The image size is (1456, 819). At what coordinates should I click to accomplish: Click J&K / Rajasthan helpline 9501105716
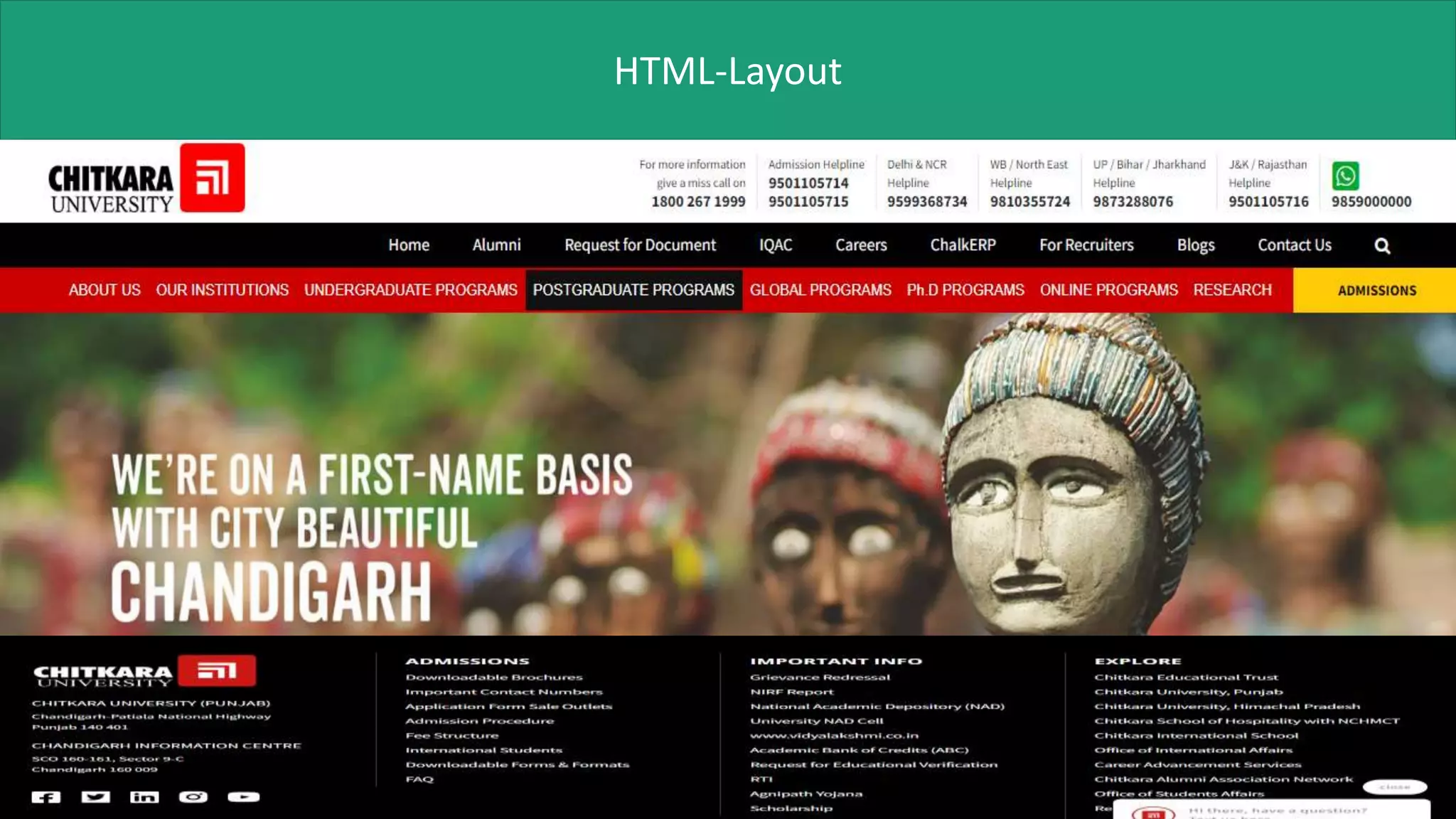tap(1268, 202)
